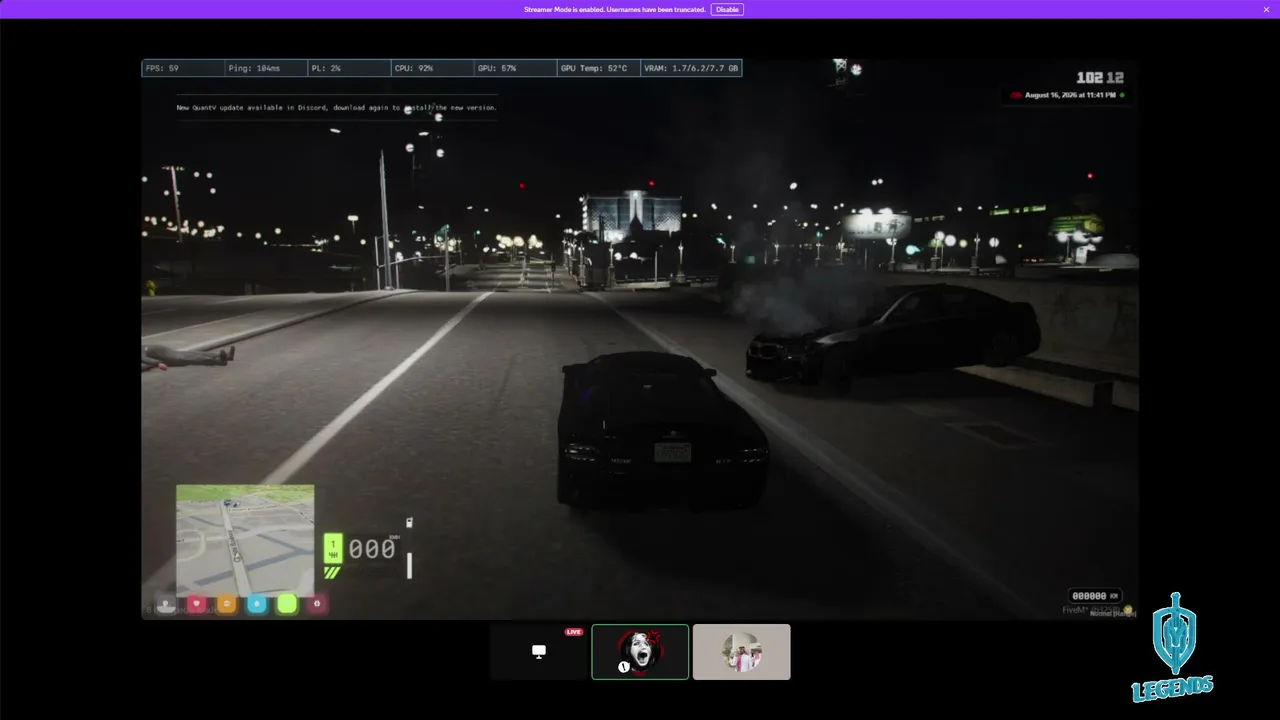Click the 000 speedometer readout

click(372, 549)
